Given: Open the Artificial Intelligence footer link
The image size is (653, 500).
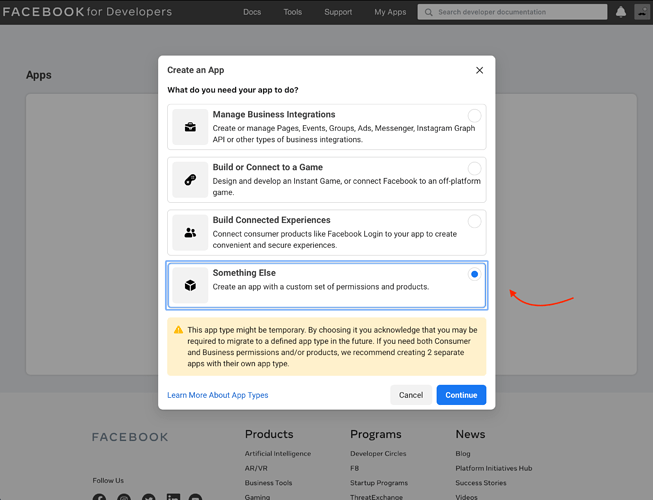Looking at the screenshot, I should point(278,453).
